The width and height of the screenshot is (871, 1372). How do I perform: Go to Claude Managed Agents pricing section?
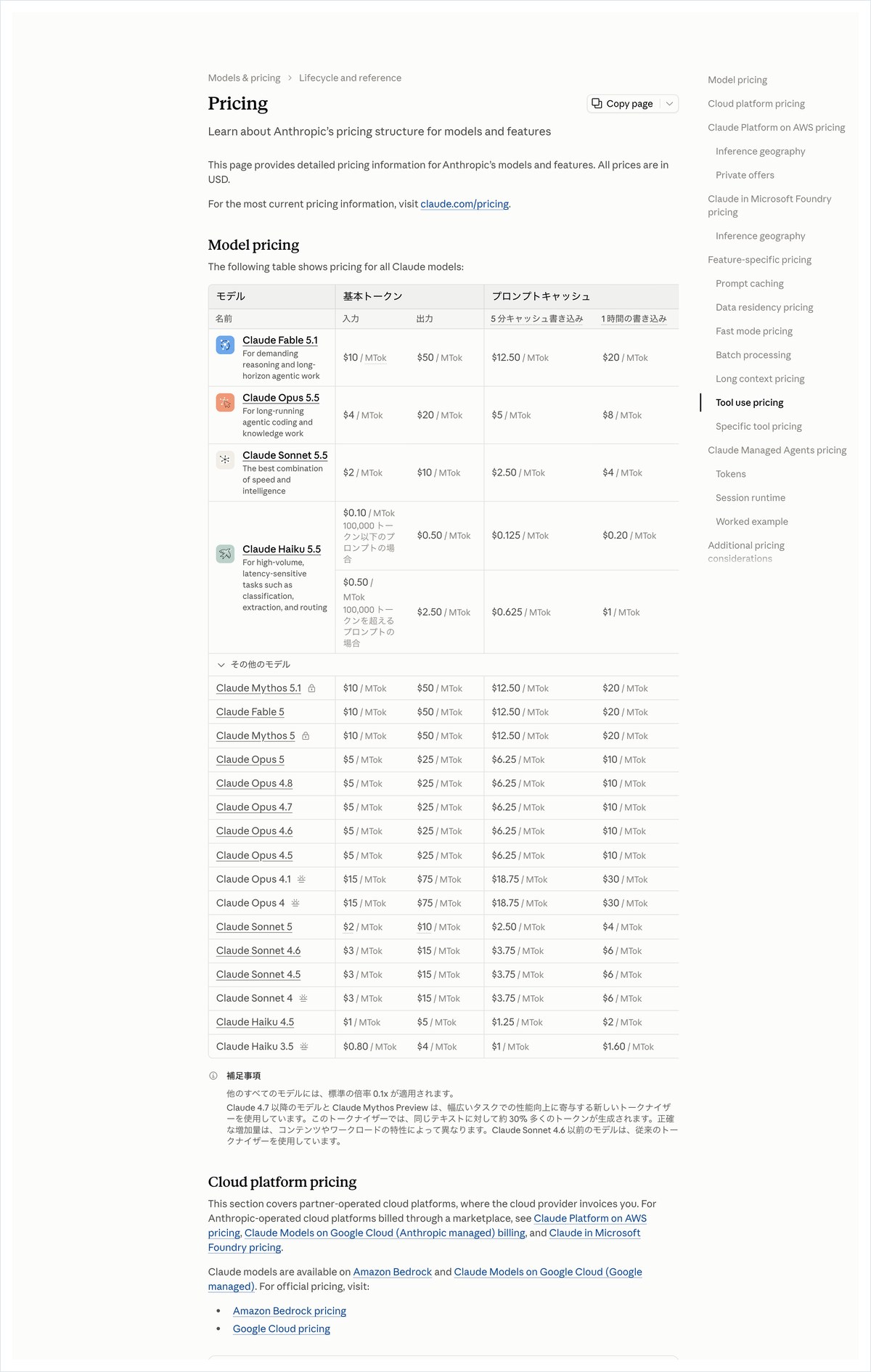777,450
